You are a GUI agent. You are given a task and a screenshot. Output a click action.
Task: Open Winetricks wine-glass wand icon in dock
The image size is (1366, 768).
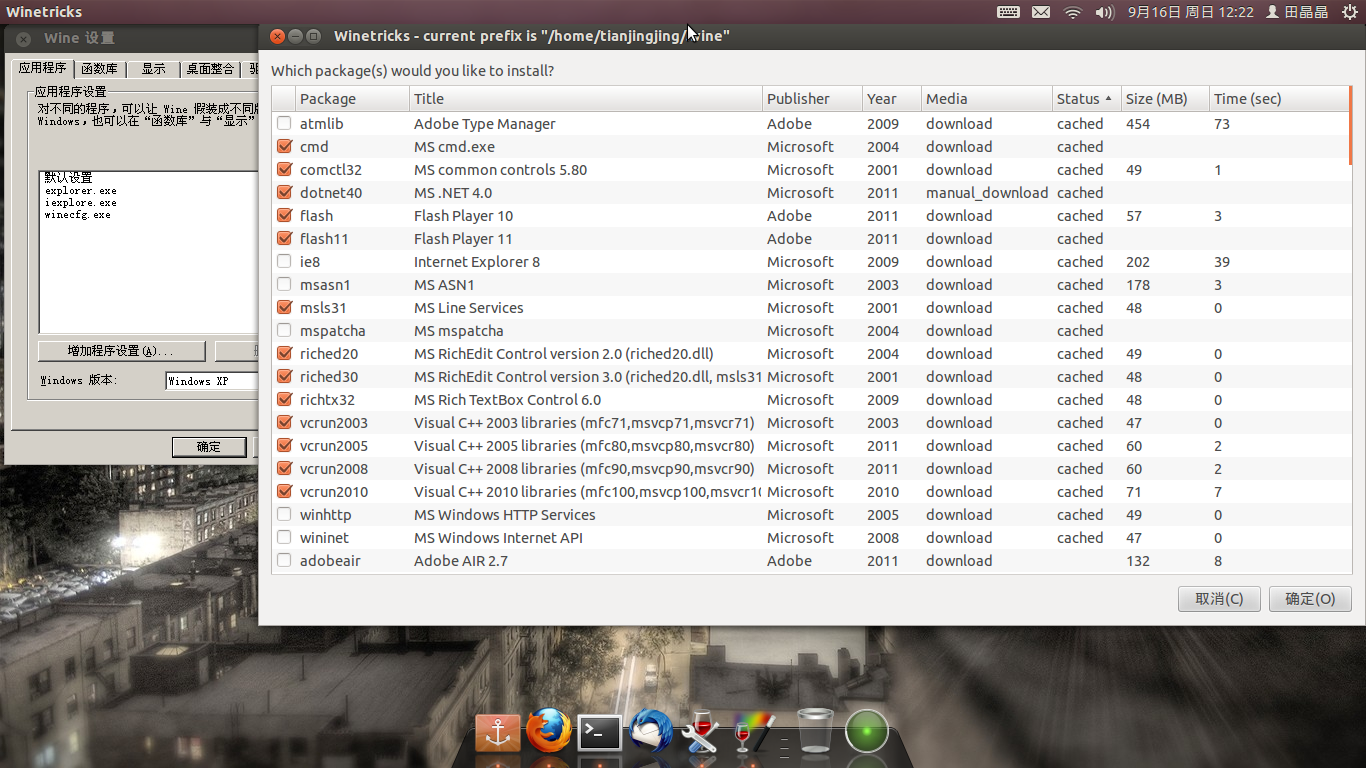click(753, 731)
